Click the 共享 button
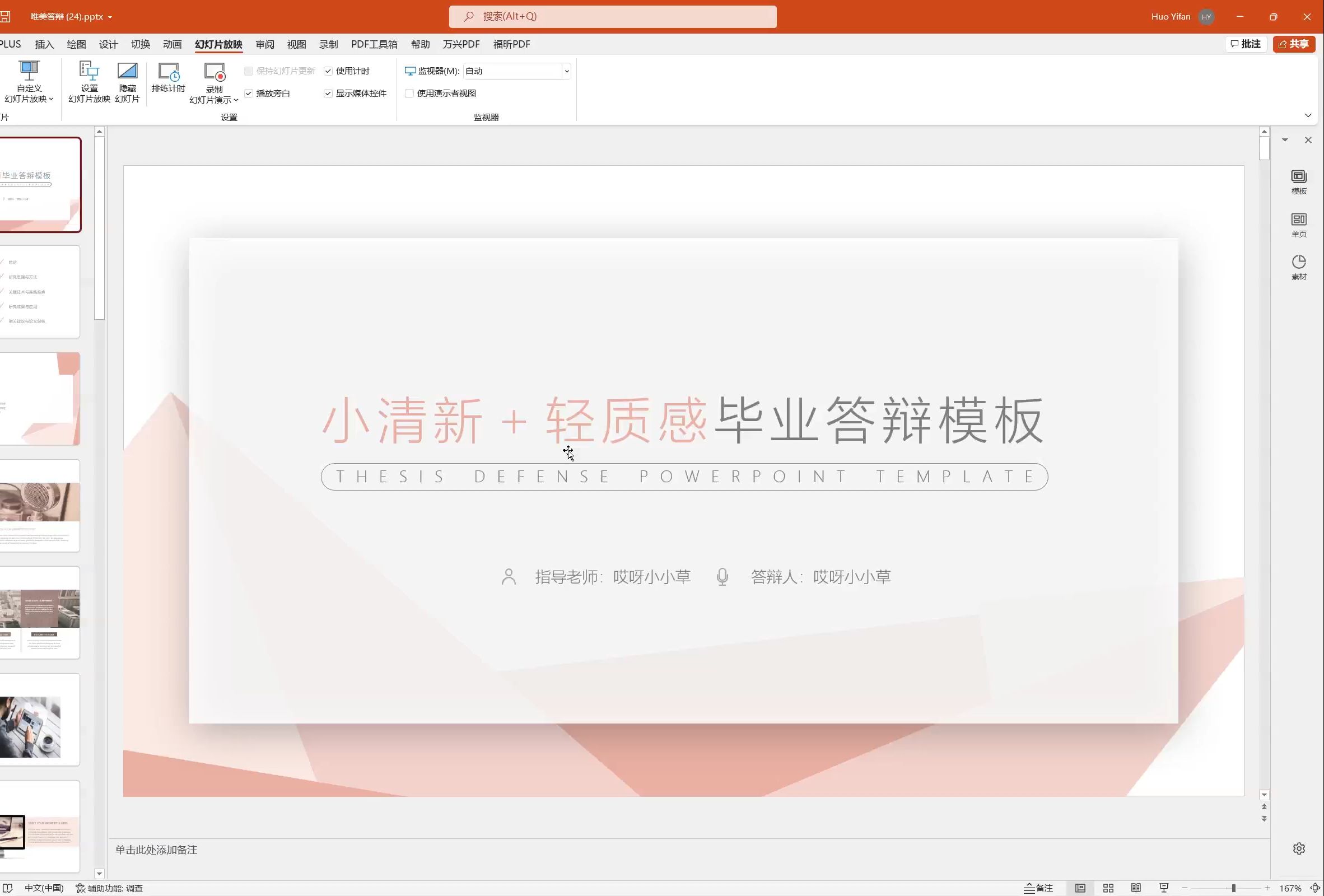 pos(1293,44)
